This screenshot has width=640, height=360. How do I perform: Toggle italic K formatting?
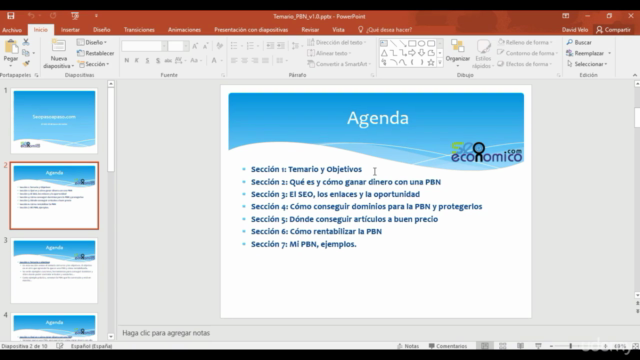click(x=137, y=60)
